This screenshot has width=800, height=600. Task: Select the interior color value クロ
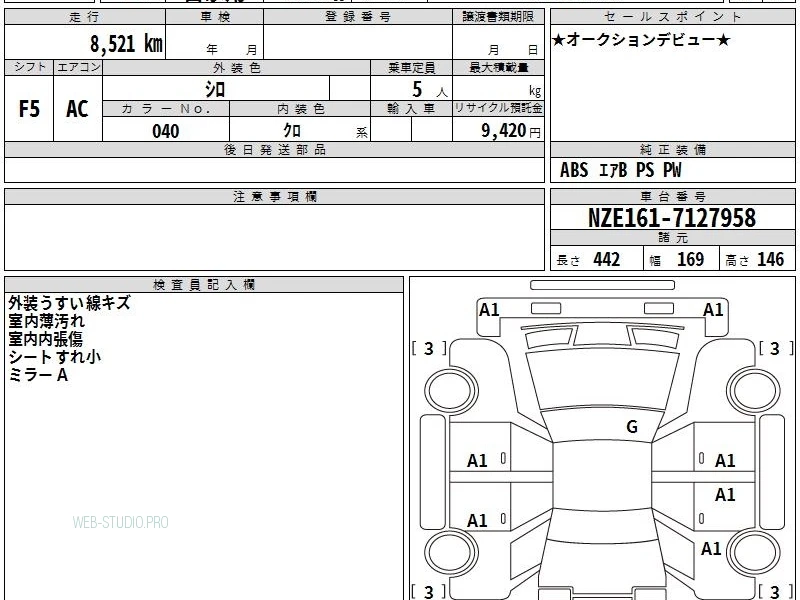(x=292, y=131)
